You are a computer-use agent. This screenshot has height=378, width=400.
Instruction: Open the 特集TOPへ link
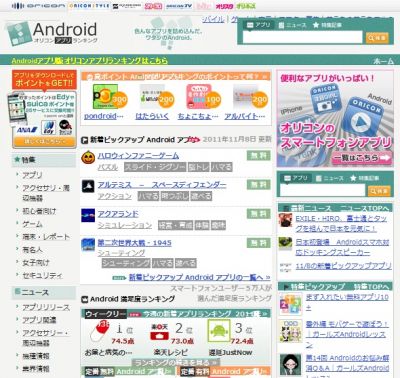pos(371,286)
